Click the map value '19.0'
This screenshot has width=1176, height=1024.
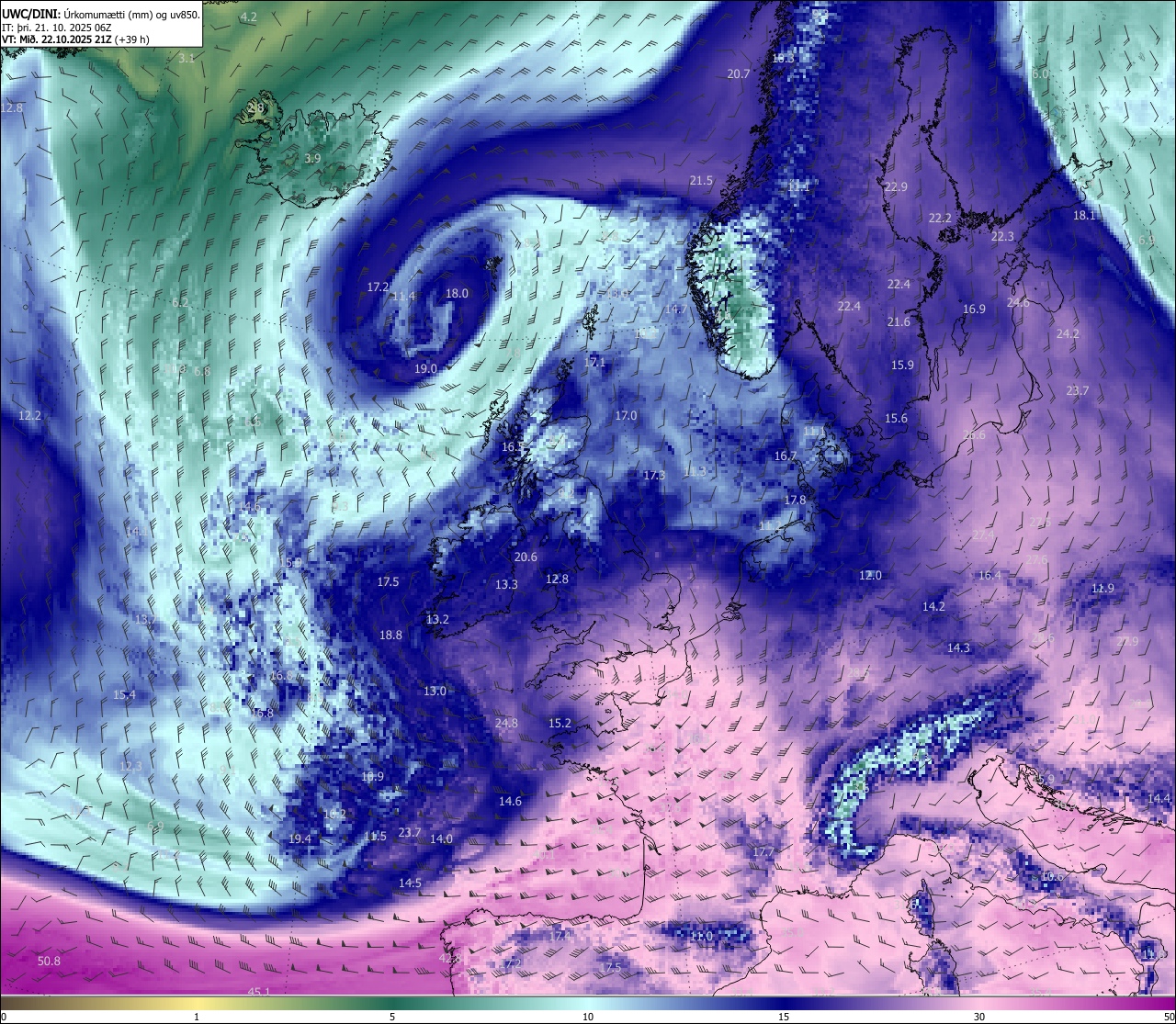pyautogui.click(x=425, y=368)
